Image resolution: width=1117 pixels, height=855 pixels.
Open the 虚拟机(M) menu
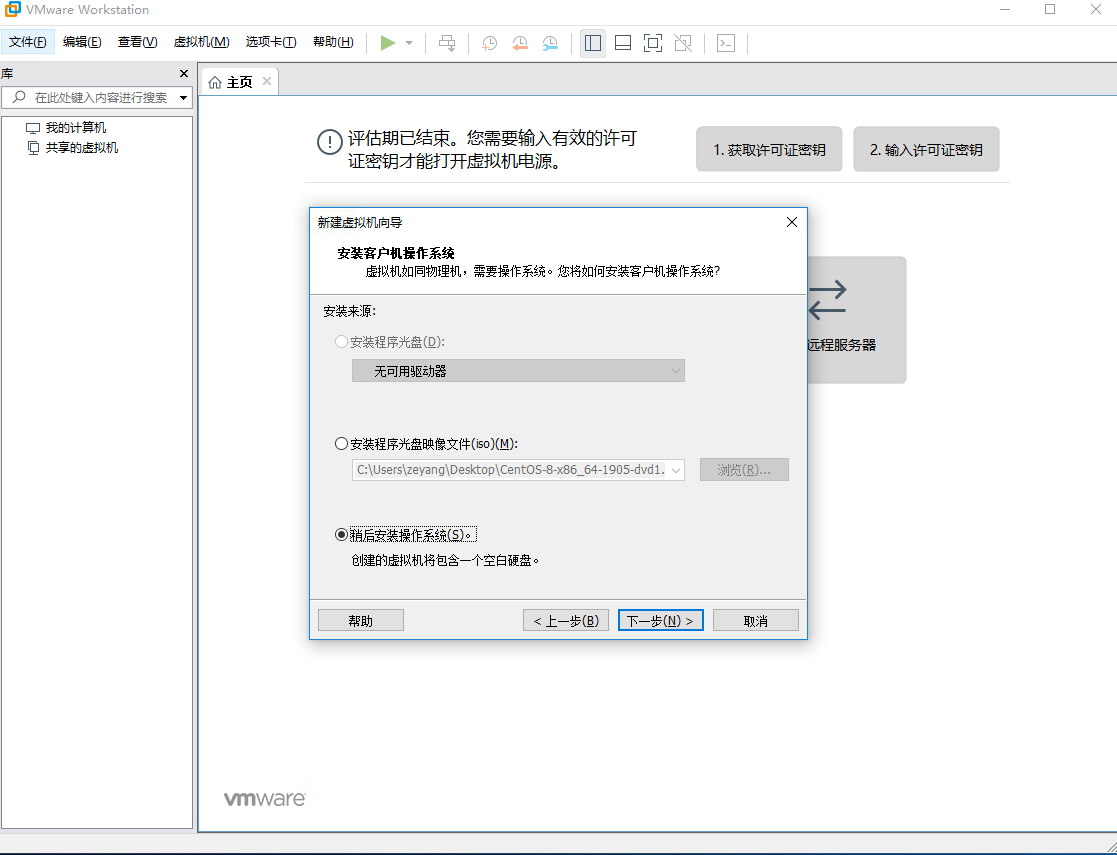point(200,42)
